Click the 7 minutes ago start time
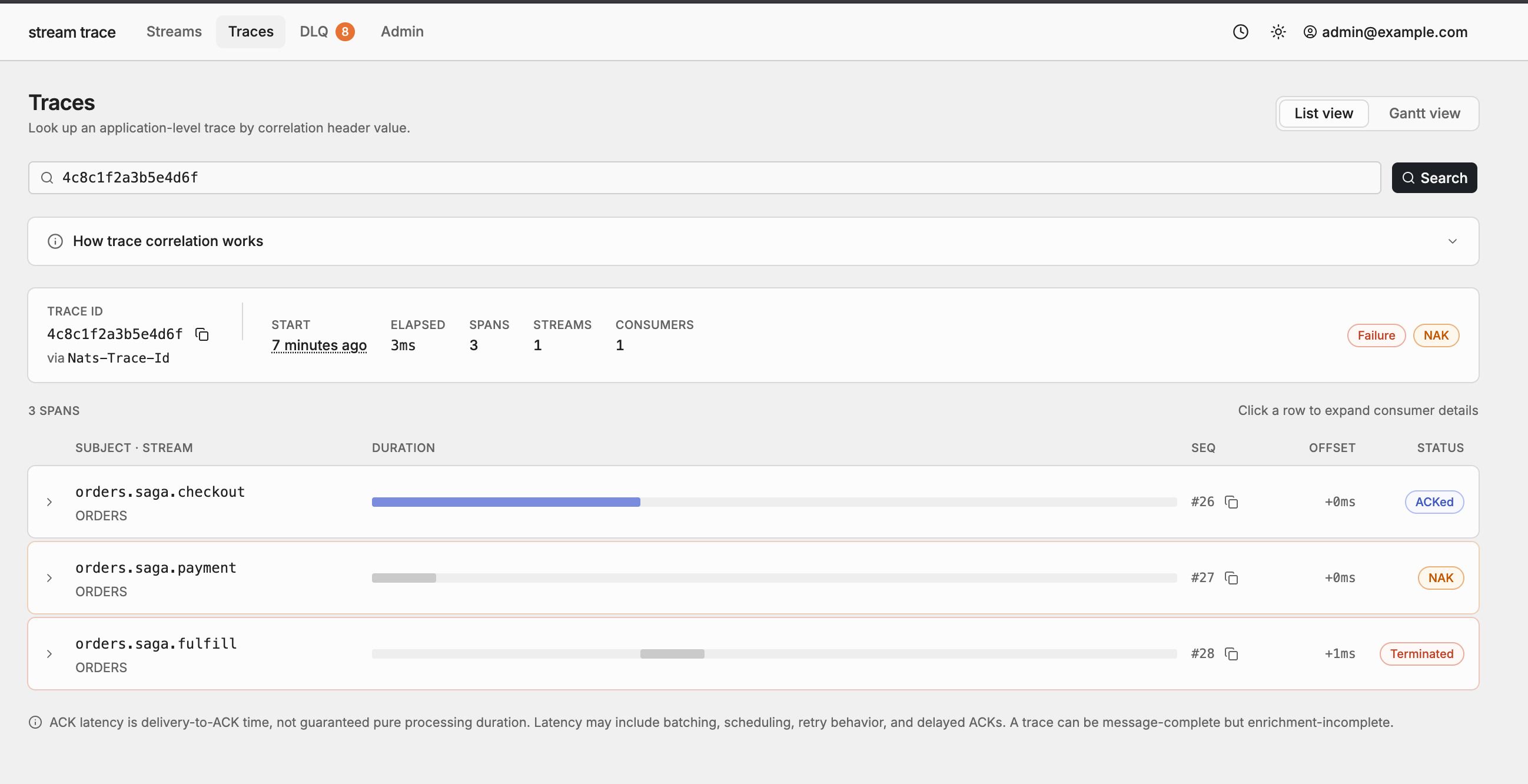 click(319, 345)
